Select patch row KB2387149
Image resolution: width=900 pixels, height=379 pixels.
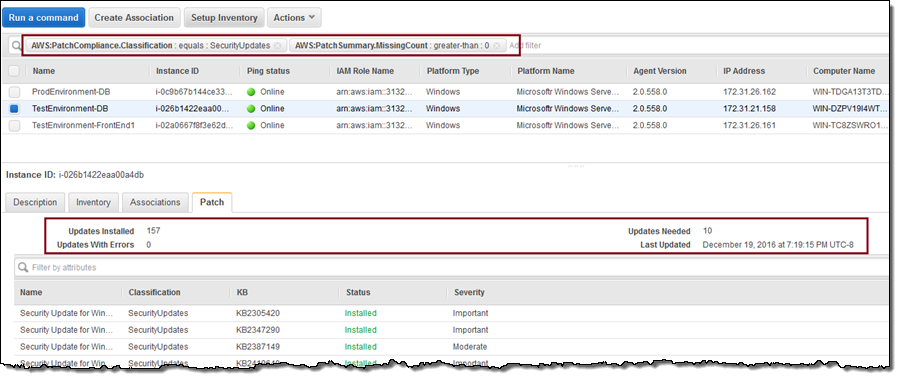[x=452, y=347]
